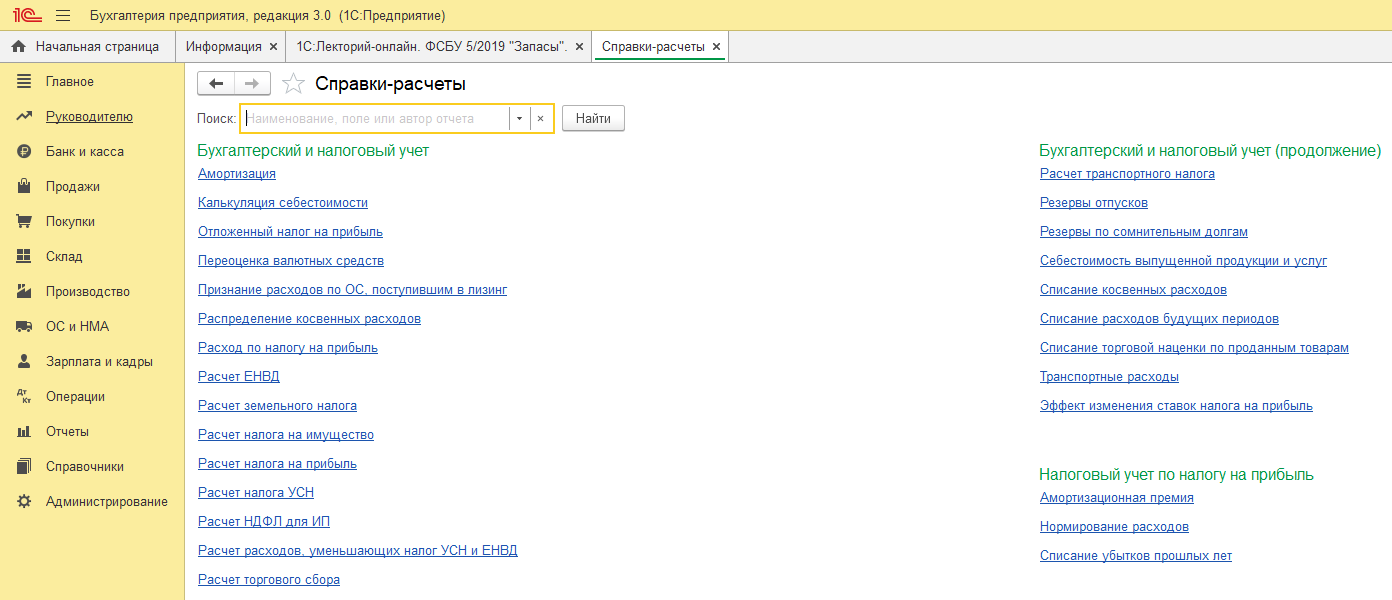This screenshot has width=1392, height=600.
Task: Click the Отчеты bar chart icon
Action: pyautogui.click(x=24, y=432)
